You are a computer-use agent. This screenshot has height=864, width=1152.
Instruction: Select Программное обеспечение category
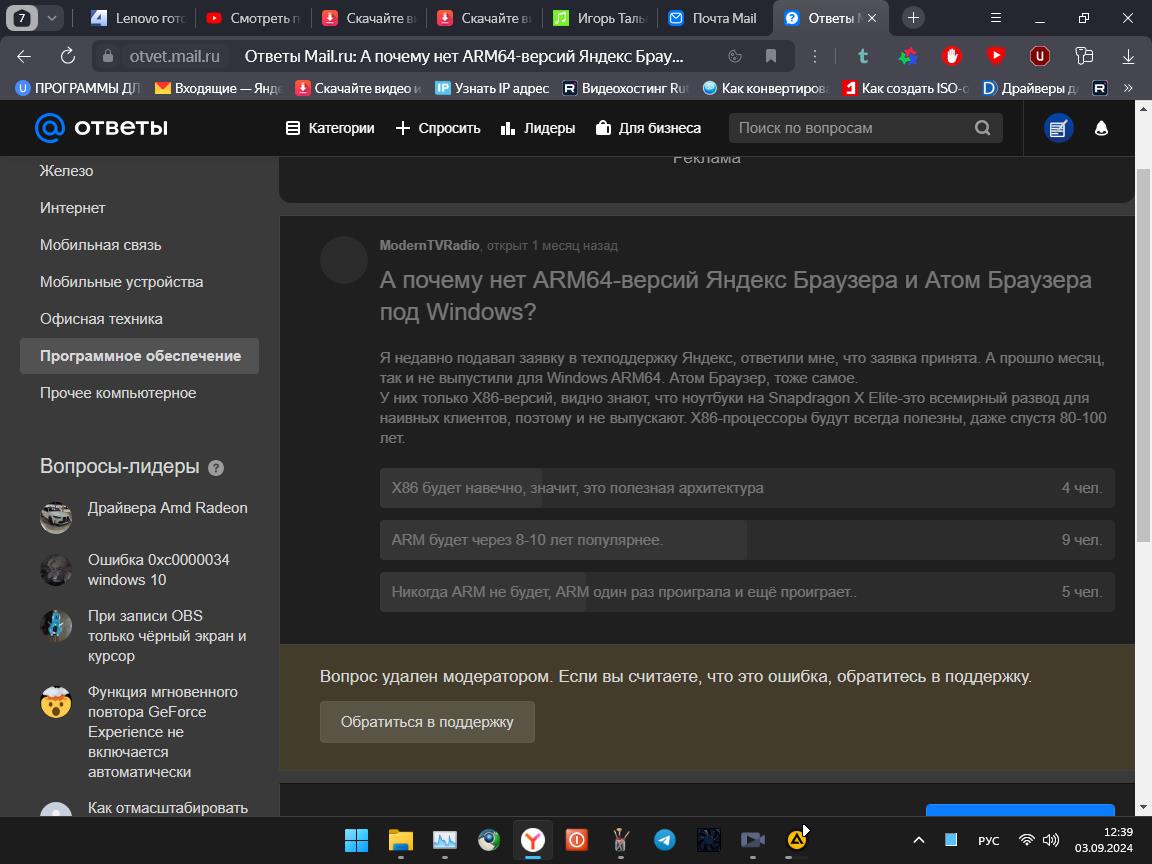140,356
